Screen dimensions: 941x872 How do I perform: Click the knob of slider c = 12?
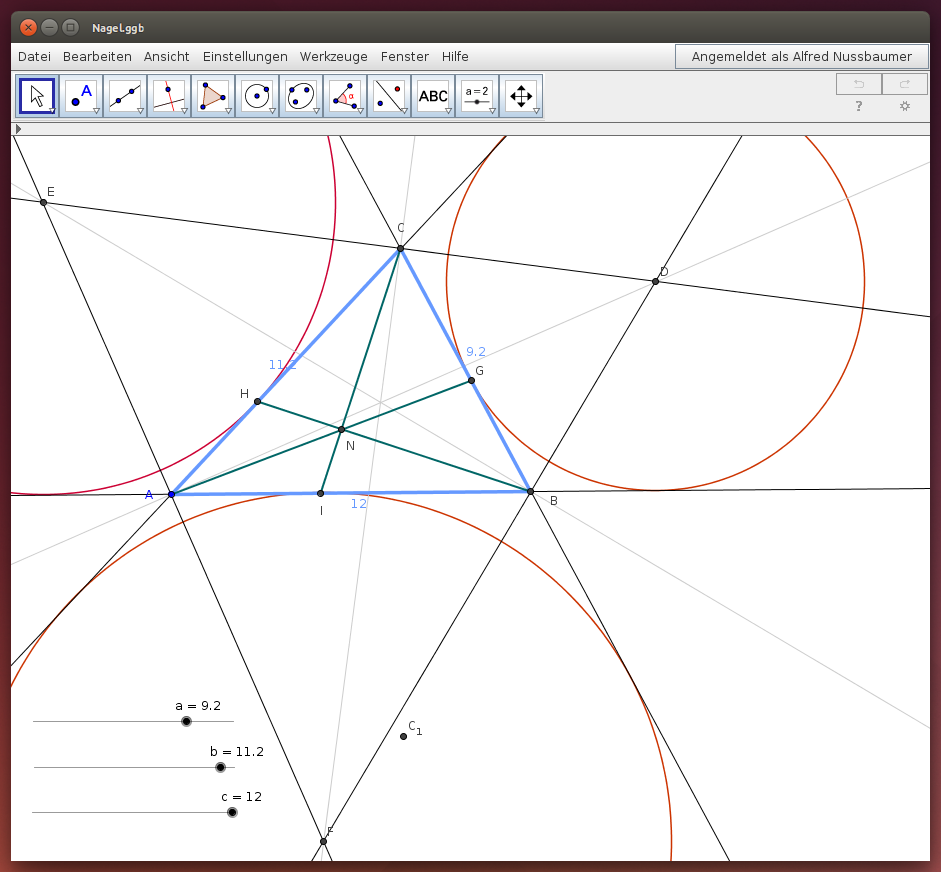[232, 813]
